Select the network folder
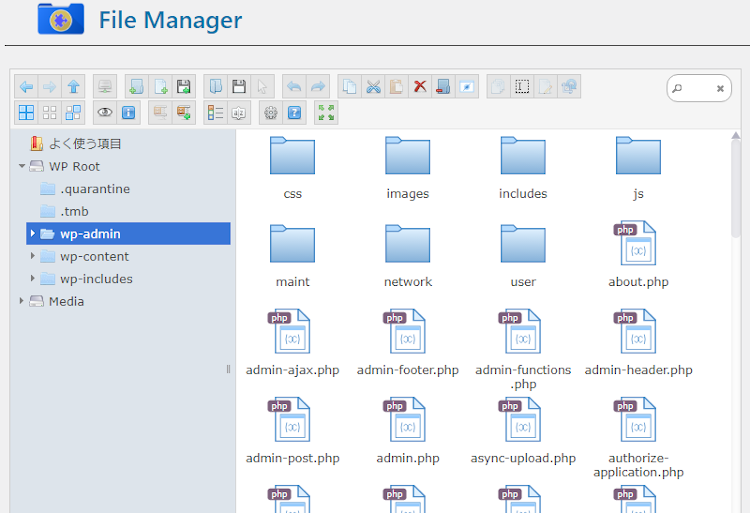Viewport: 750px width, 513px height. point(408,255)
